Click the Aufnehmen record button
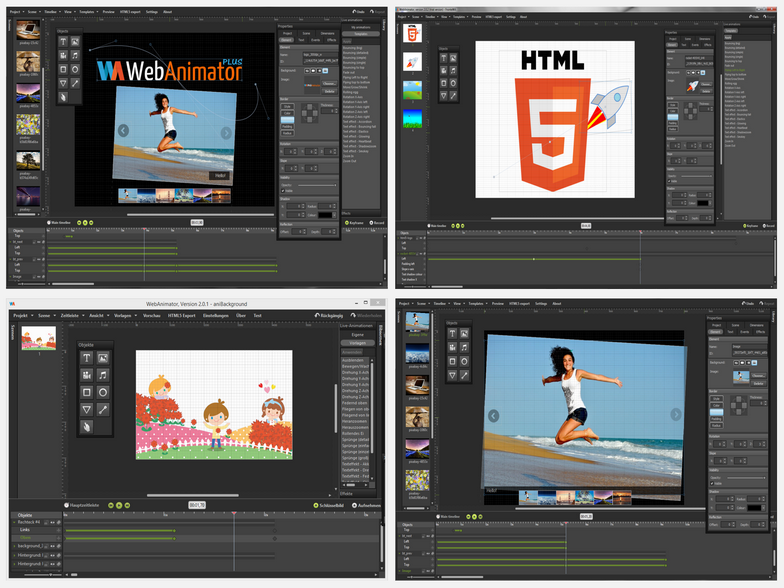This screenshot has width=784, height=588. click(366, 506)
